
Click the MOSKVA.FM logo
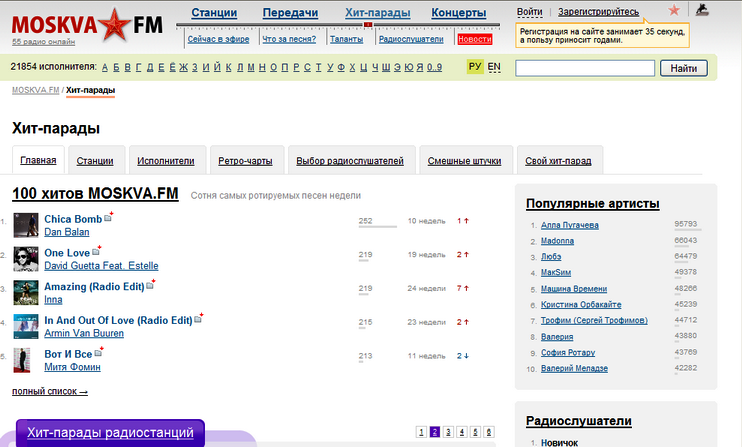(x=87, y=24)
